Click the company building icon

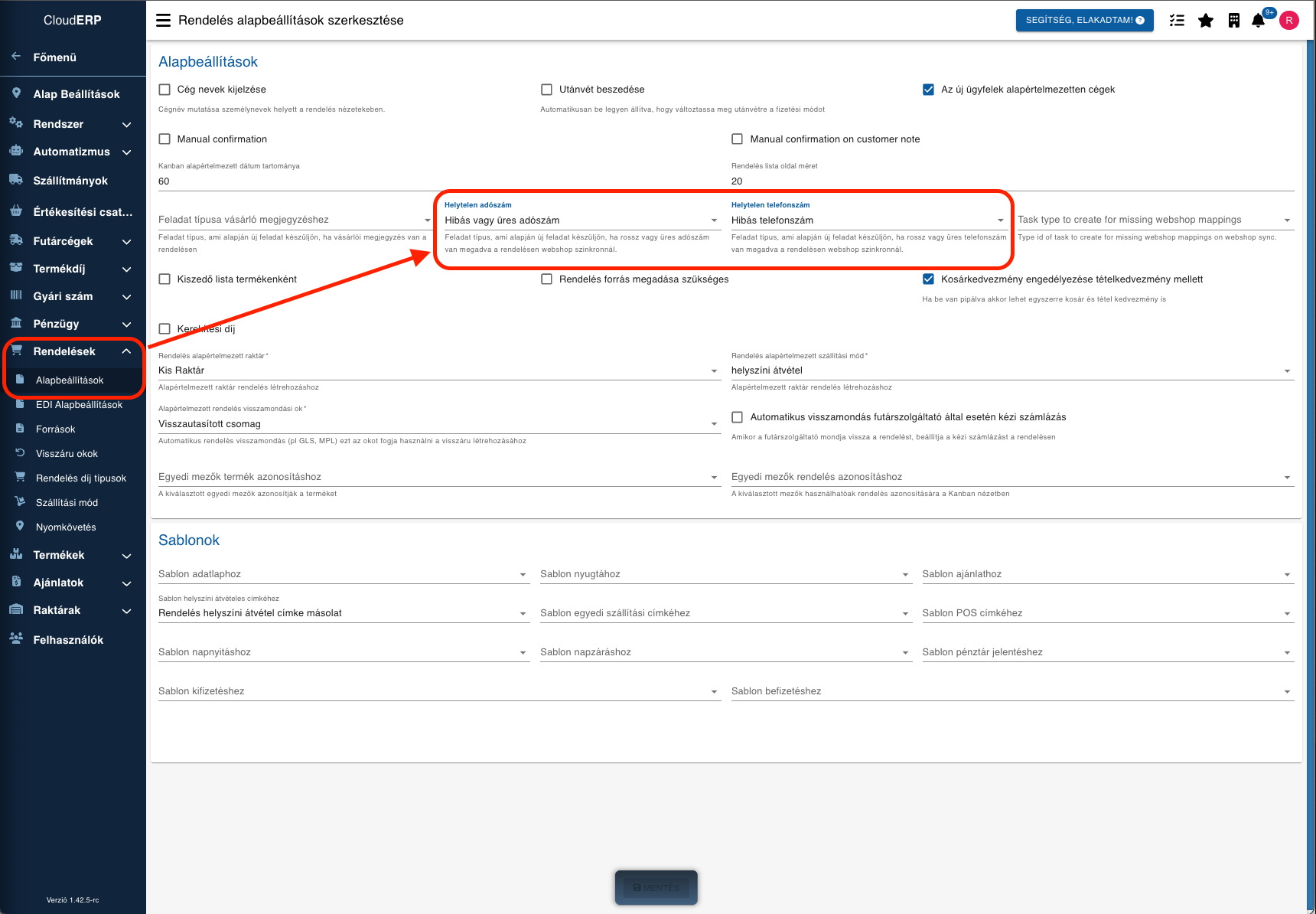(x=1233, y=21)
